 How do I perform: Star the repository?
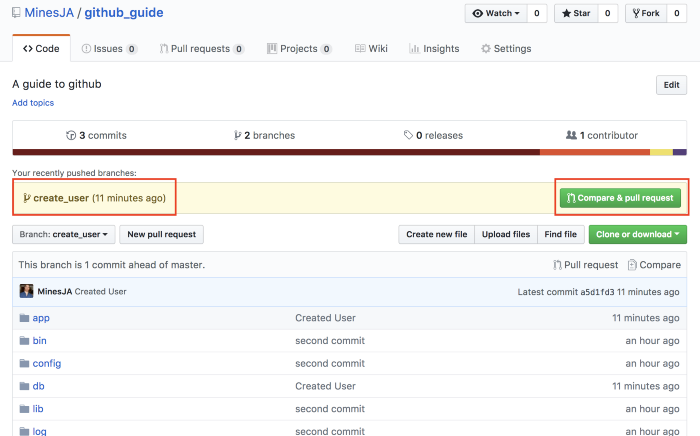point(576,13)
